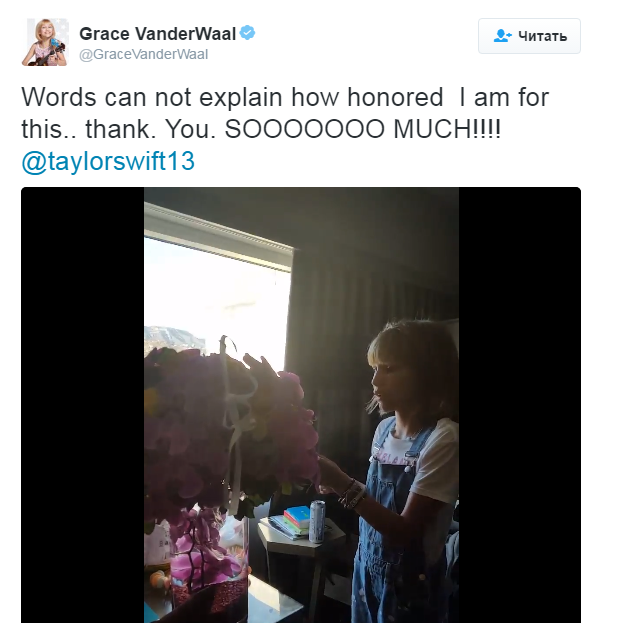Click the left black letterbox bar

click(x=82, y=404)
